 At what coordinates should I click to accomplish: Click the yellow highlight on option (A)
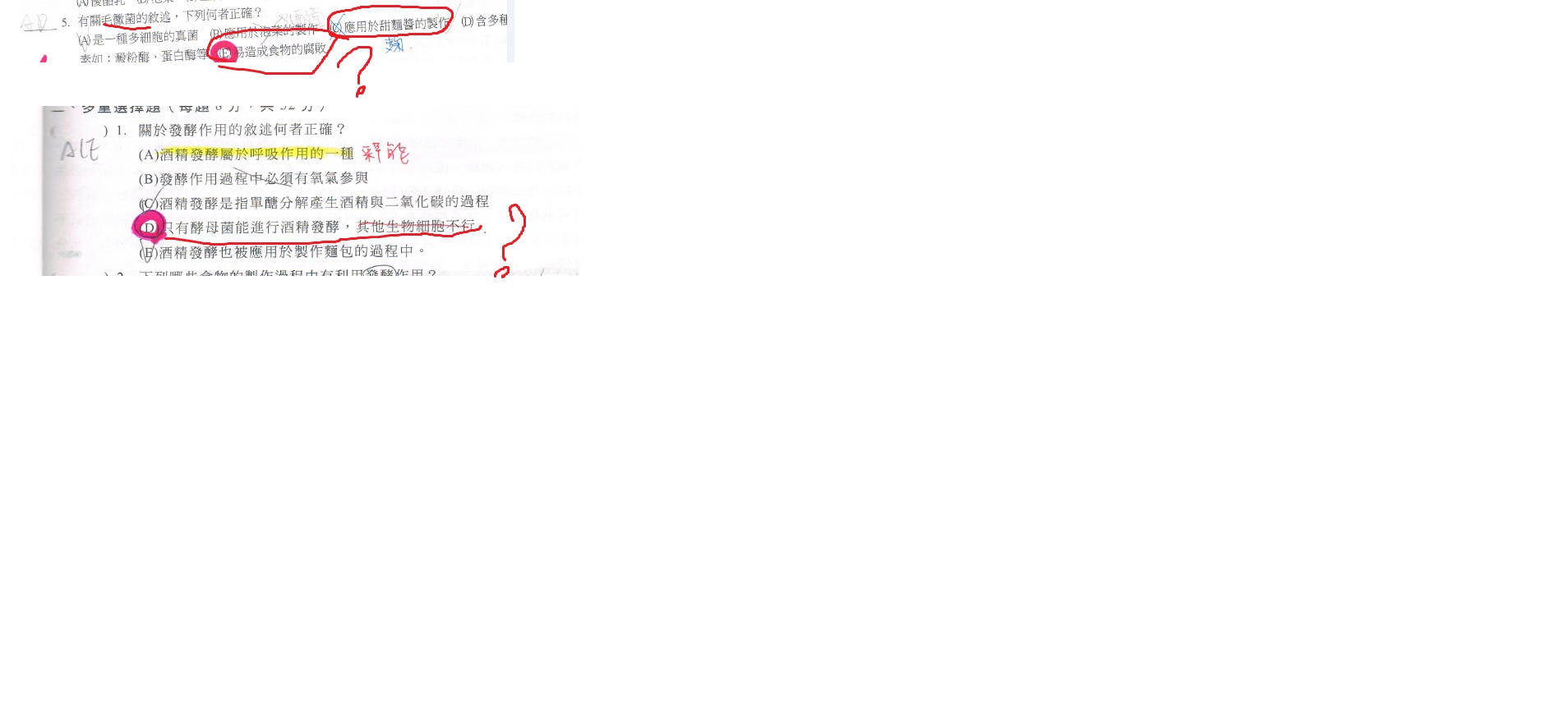click(x=256, y=154)
